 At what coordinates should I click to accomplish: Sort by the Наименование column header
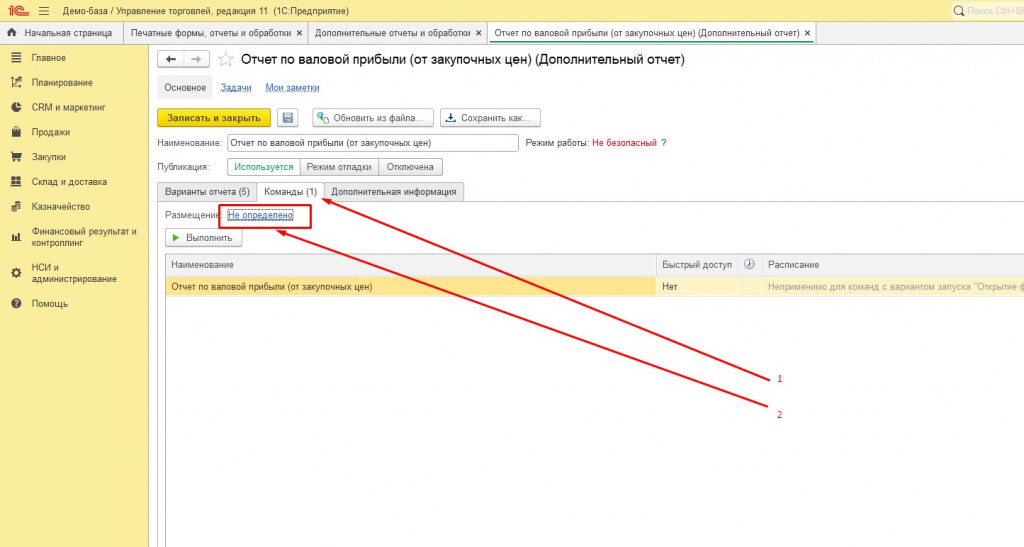coord(411,264)
